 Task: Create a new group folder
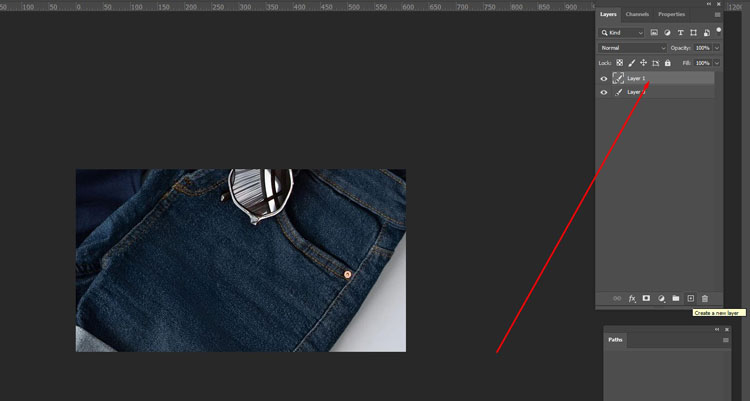[x=675, y=299]
